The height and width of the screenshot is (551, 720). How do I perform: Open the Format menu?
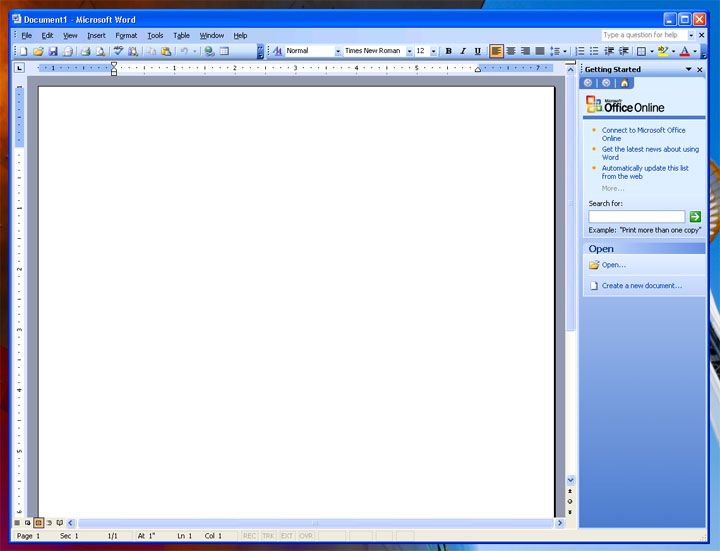pos(126,35)
